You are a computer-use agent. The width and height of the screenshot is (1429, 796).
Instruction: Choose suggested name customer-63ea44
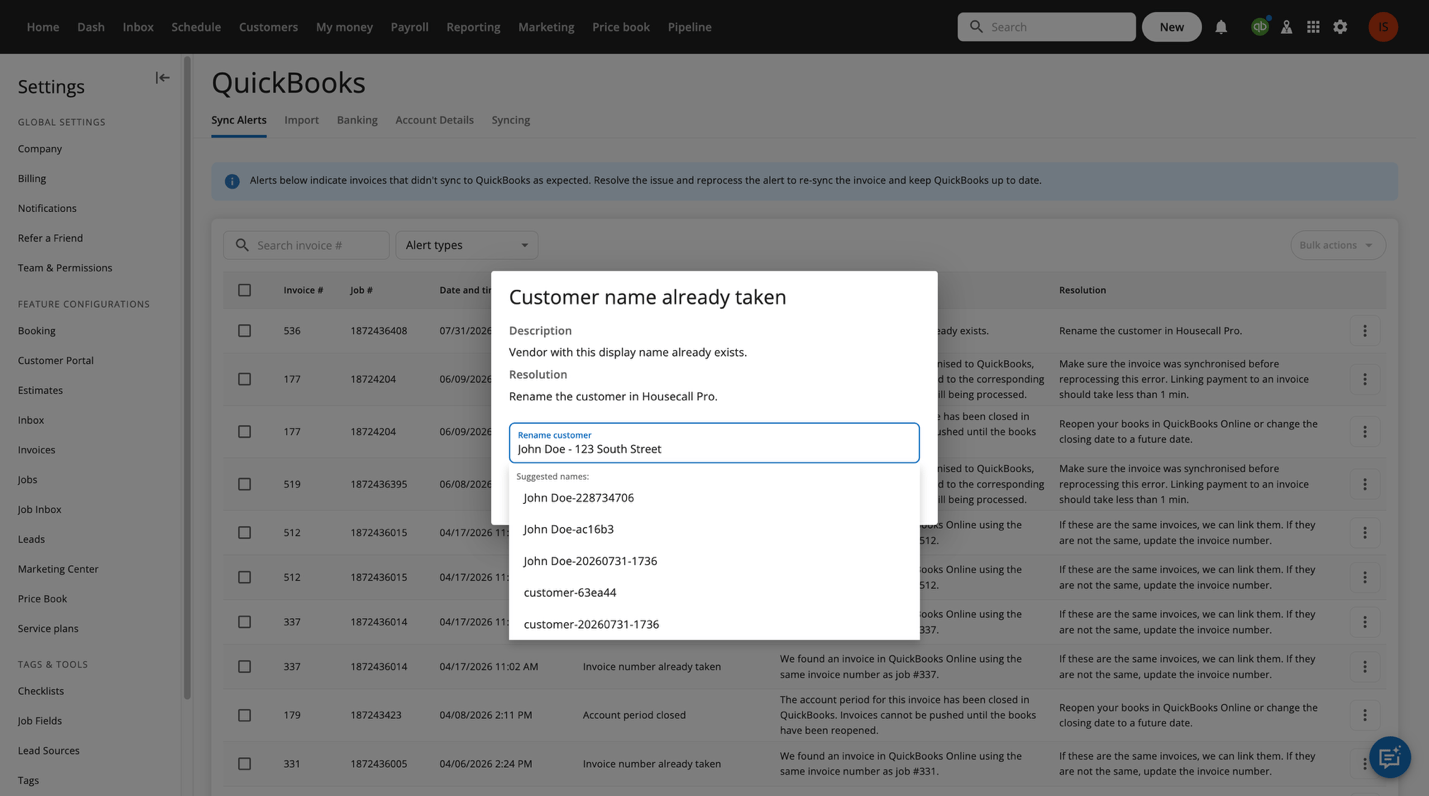[714, 593]
